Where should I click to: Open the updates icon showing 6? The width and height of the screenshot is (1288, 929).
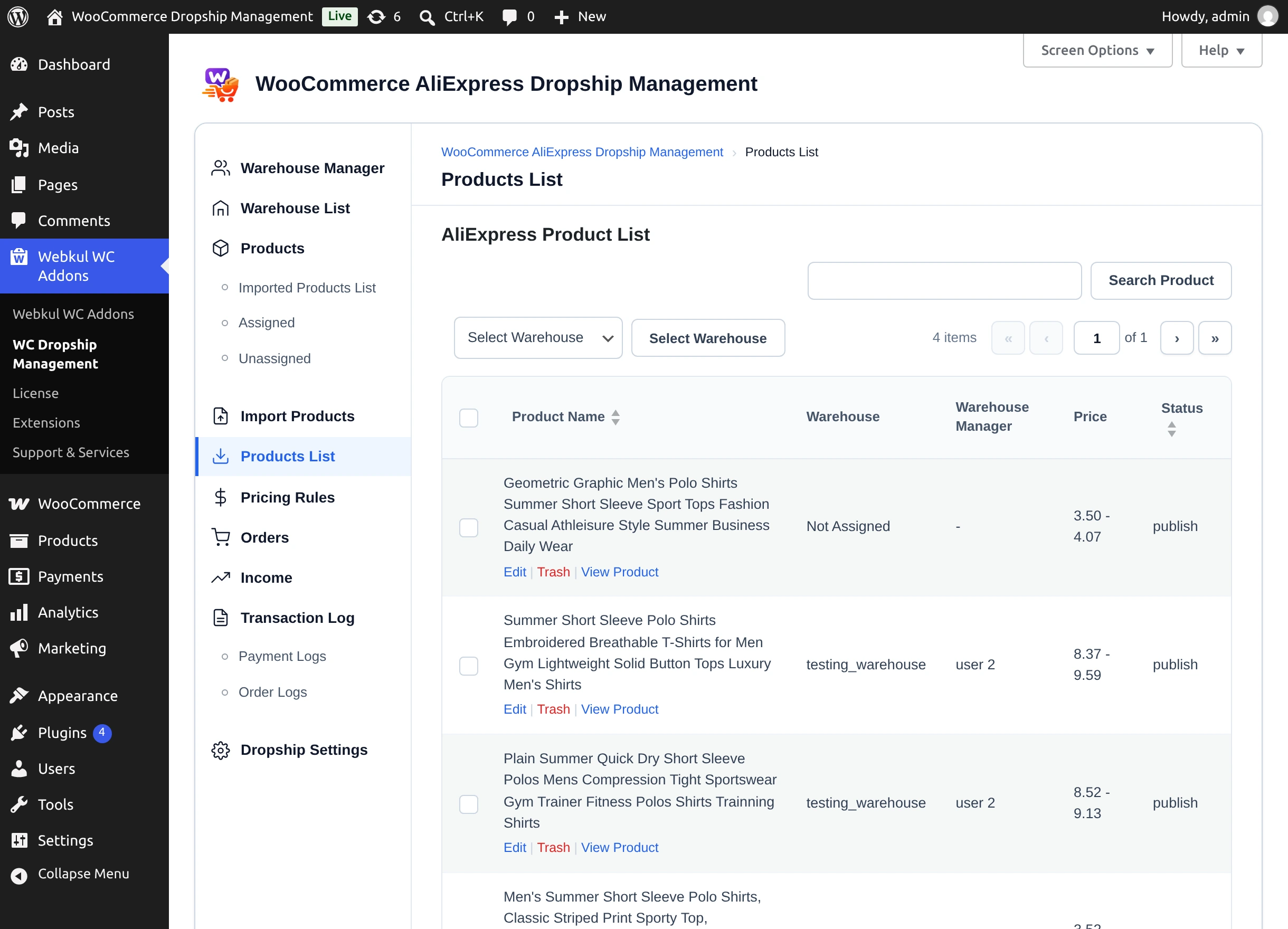[x=376, y=17]
